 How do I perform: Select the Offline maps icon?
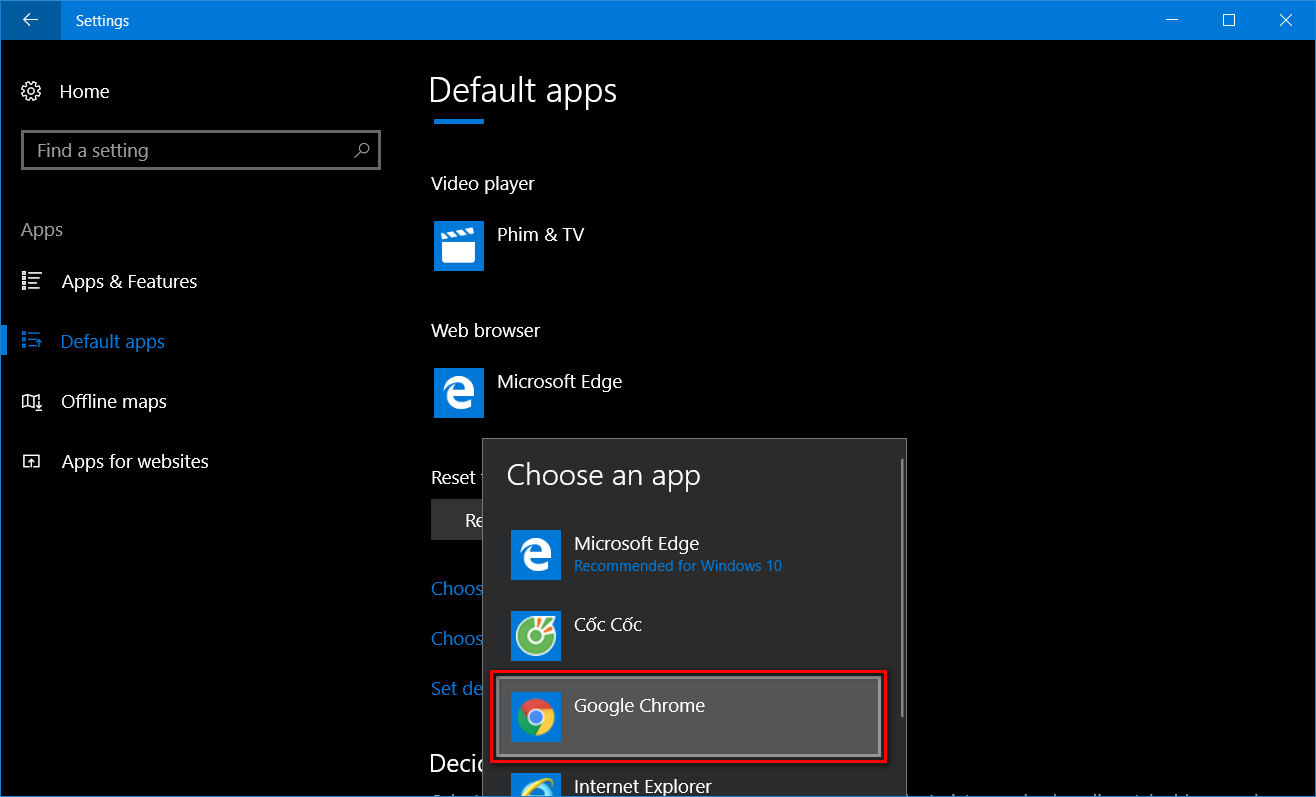click(32, 401)
